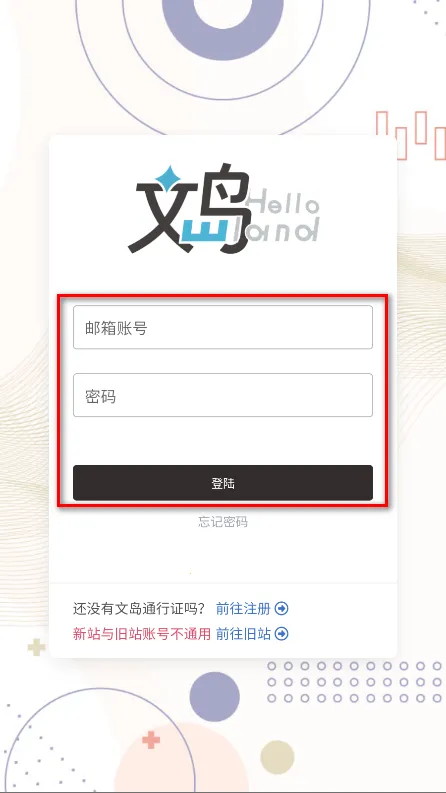
Task: Click the dotted circle grid at the lower right
Action: click(x=354, y=682)
